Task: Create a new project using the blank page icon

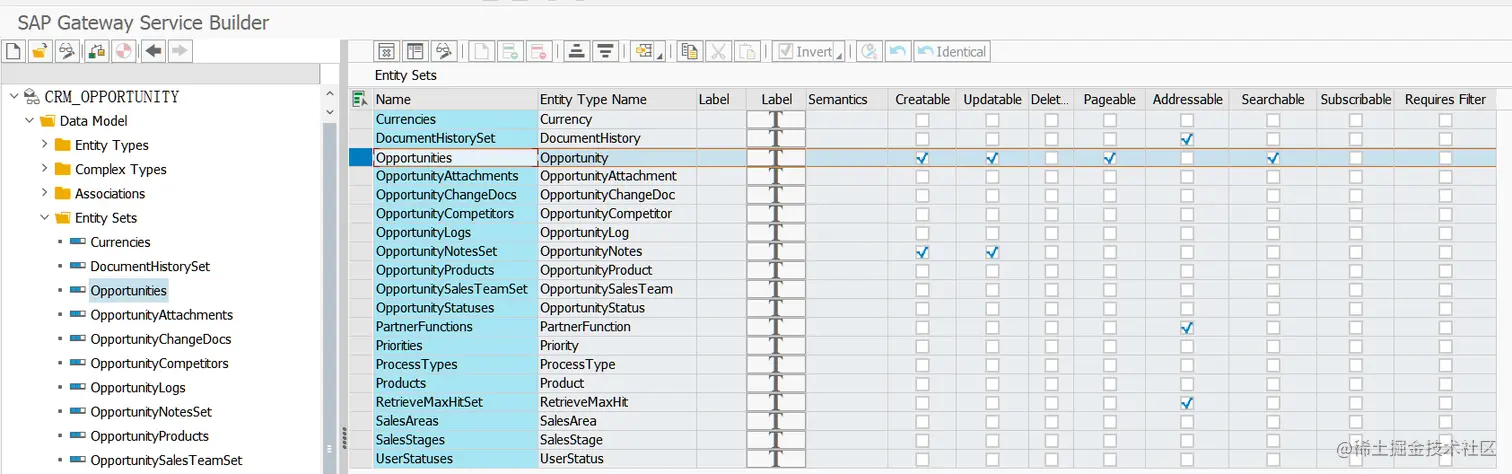Action: (x=13, y=51)
